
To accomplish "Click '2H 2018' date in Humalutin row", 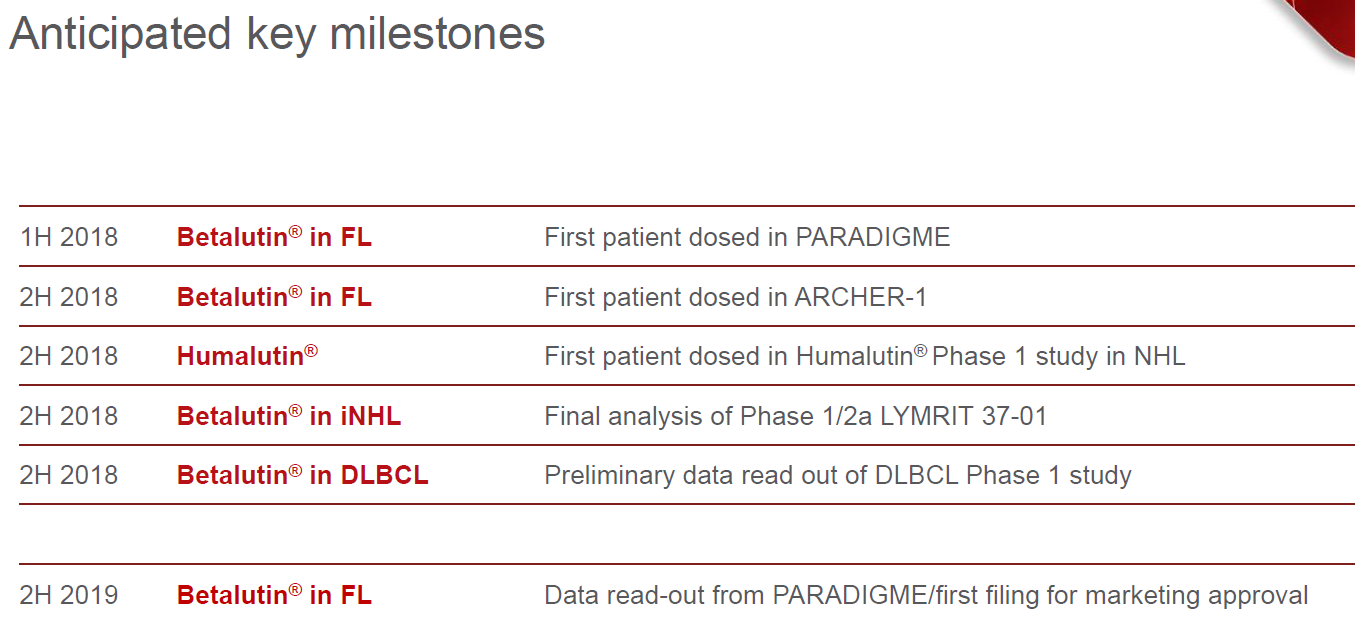I will pyautogui.click(x=69, y=356).
